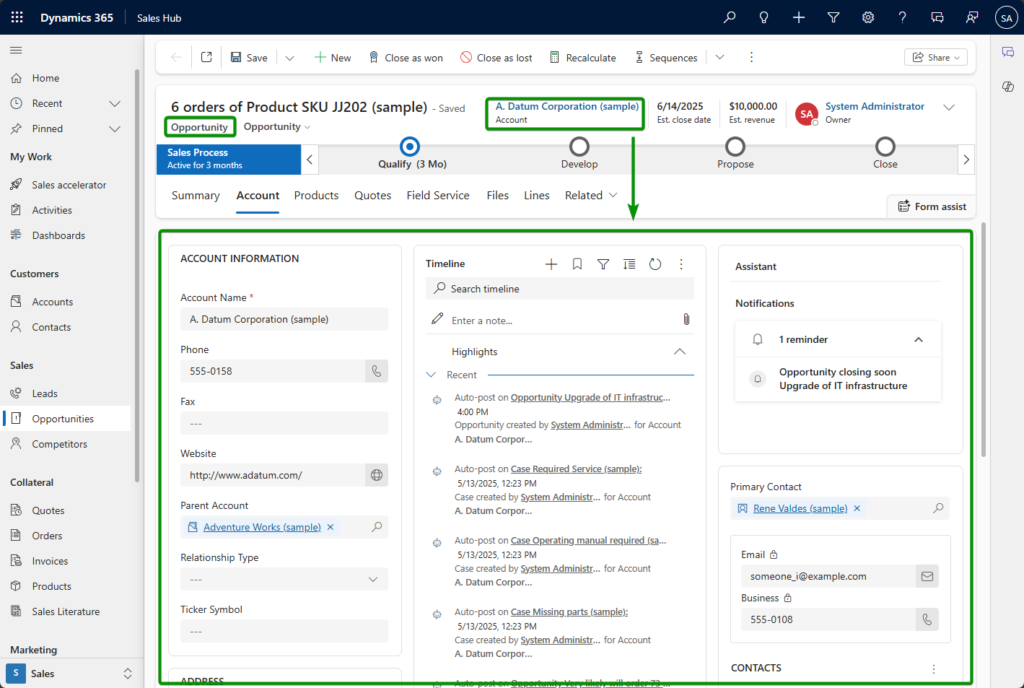The width and height of the screenshot is (1024, 688).
Task: Click the Search timeline field
Action: [560, 289]
